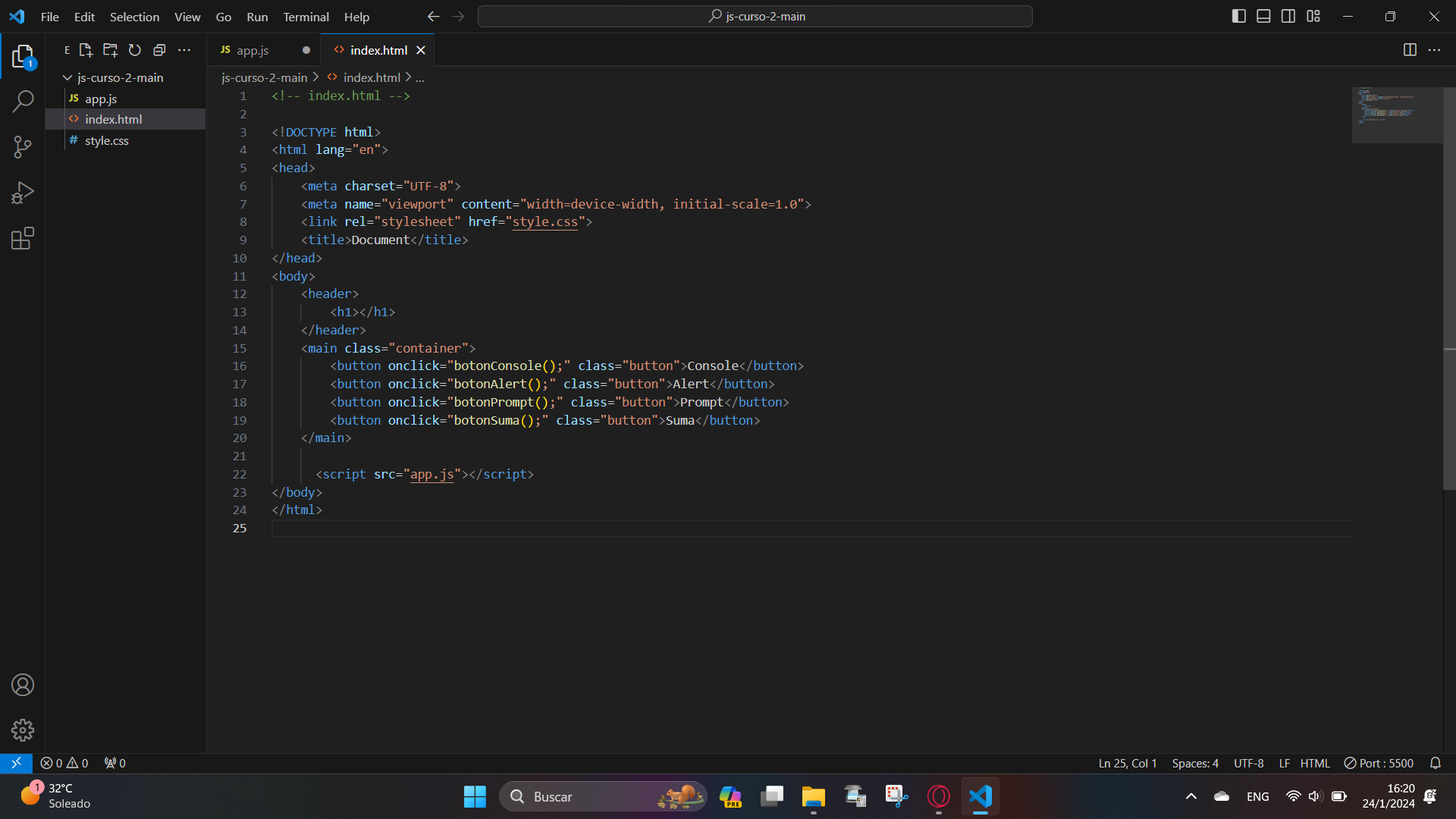Create a new folder in Explorer

click(111, 50)
